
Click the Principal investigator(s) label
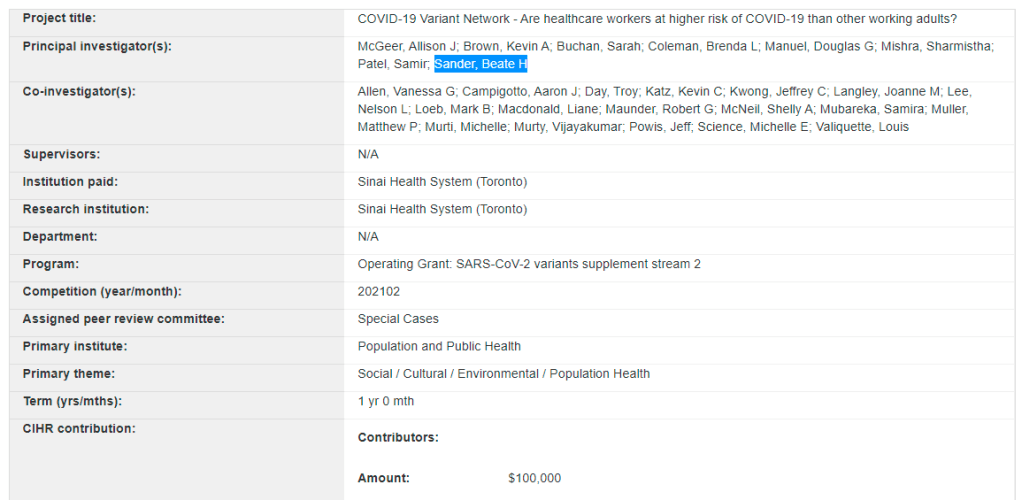point(97,46)
